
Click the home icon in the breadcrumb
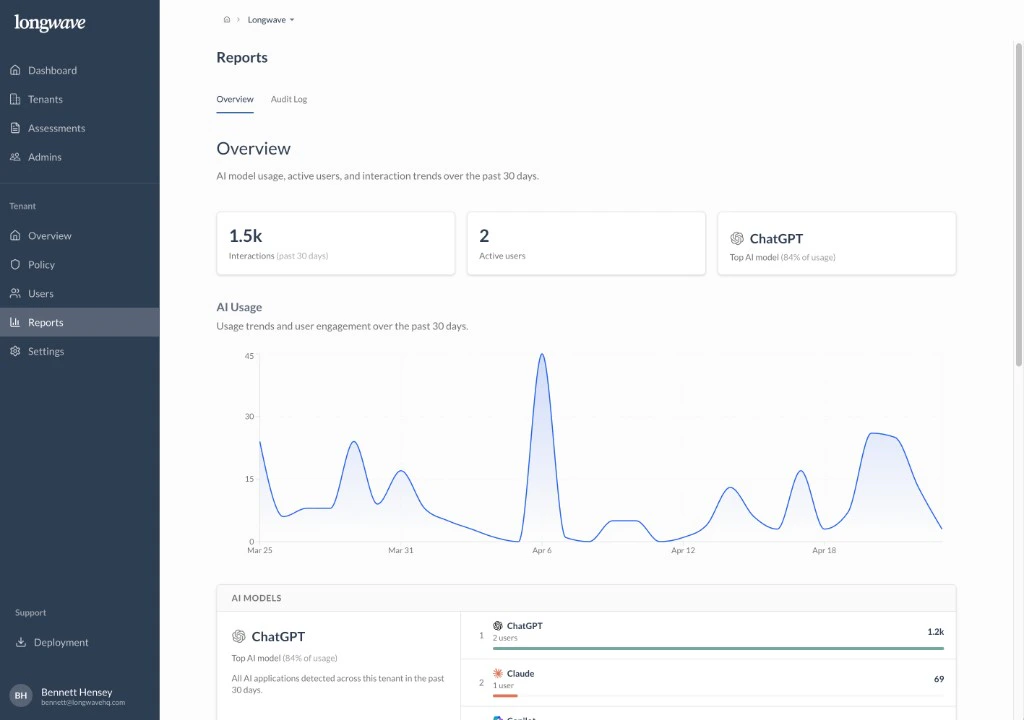(x=227, y=19)
